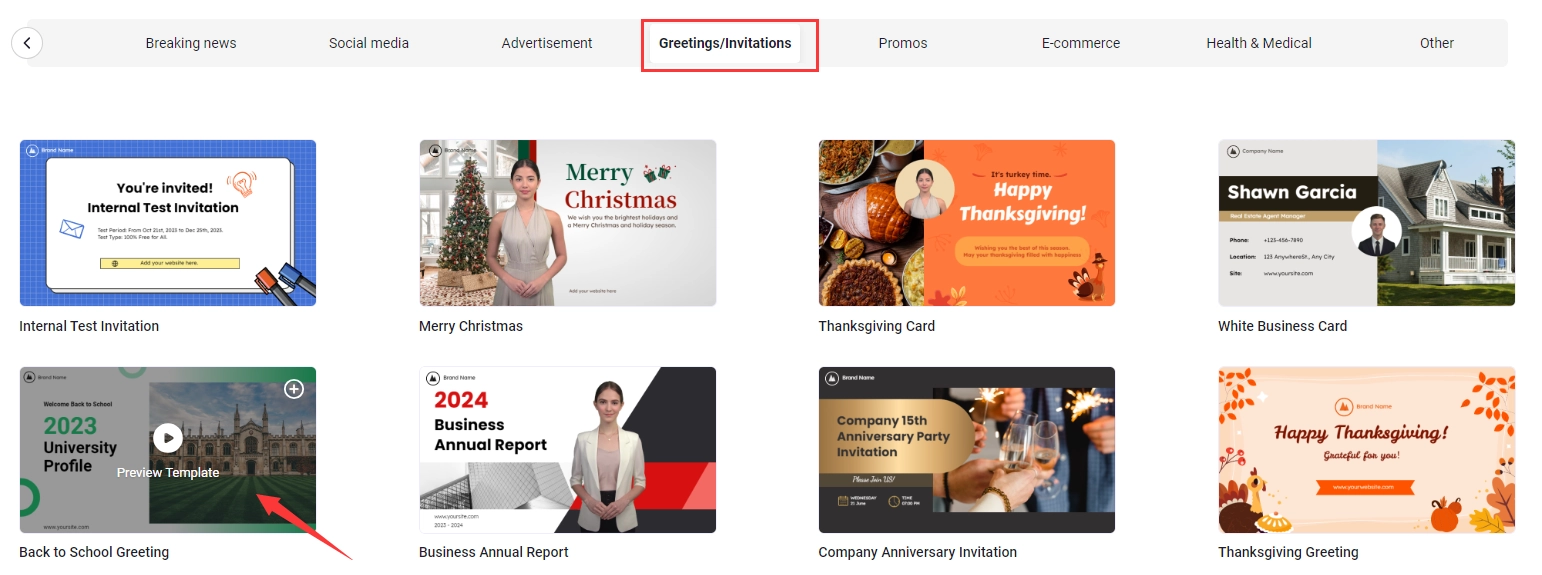Image resolution: width=1542 pixels, height=575 pixels.
Task: Choose the Thanksgiving Greeting template thumbnail
Action: tap(1366, 450)
